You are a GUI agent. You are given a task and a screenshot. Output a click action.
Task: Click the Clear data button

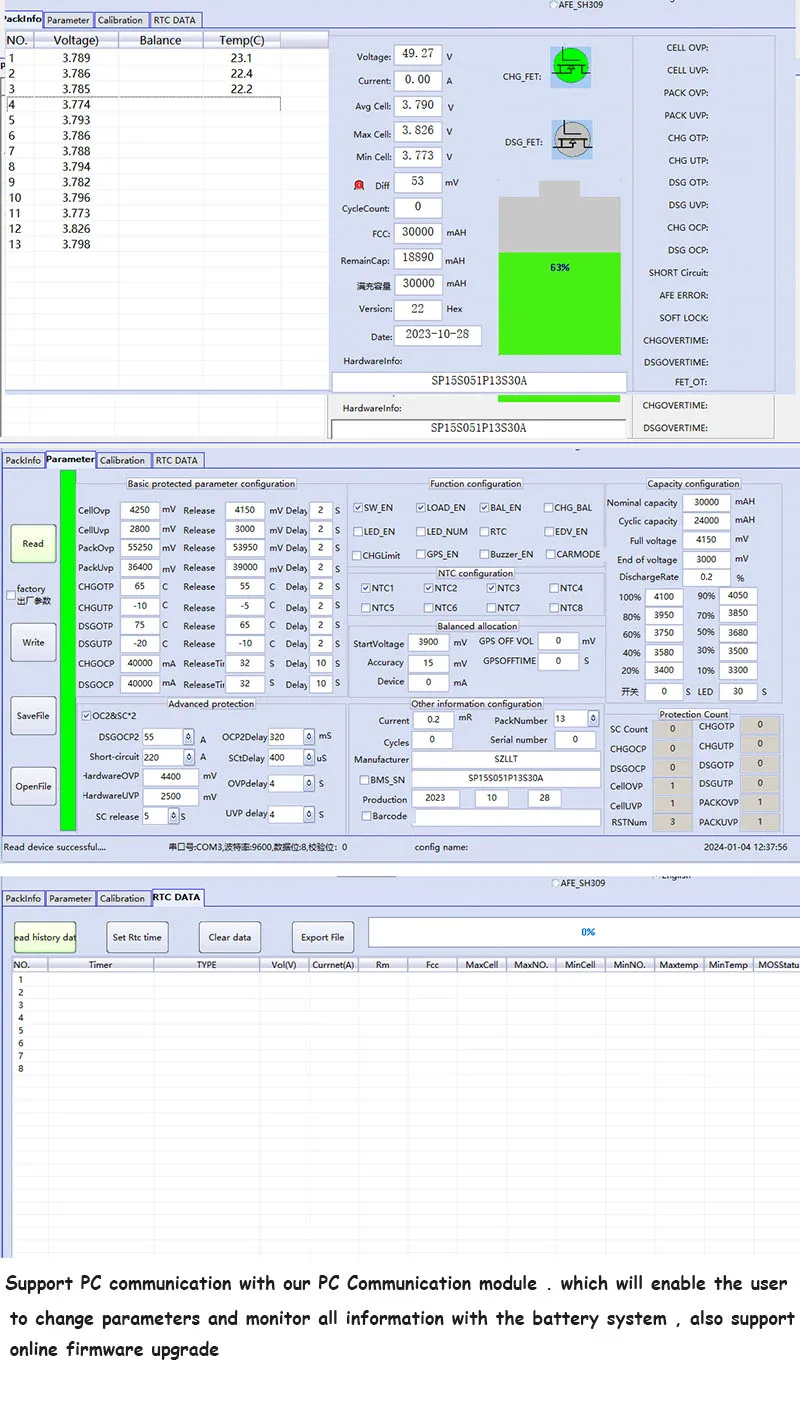230,937
